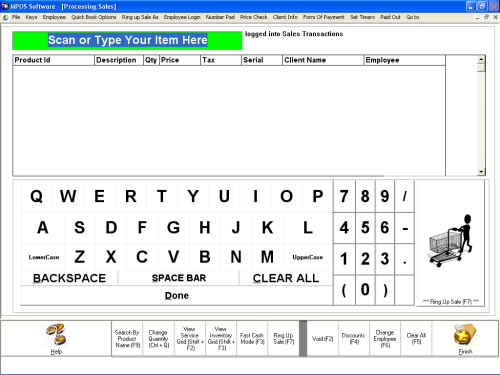Click the Done button below the keyboard
This screenshot has width=500, height=375.
click(x=177, y=296)
